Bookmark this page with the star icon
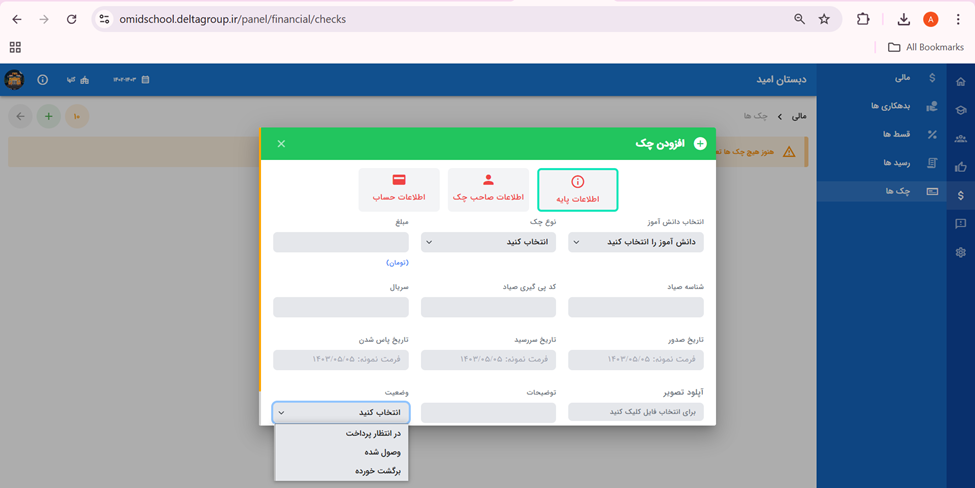975x488 pixels. point(824,19)
